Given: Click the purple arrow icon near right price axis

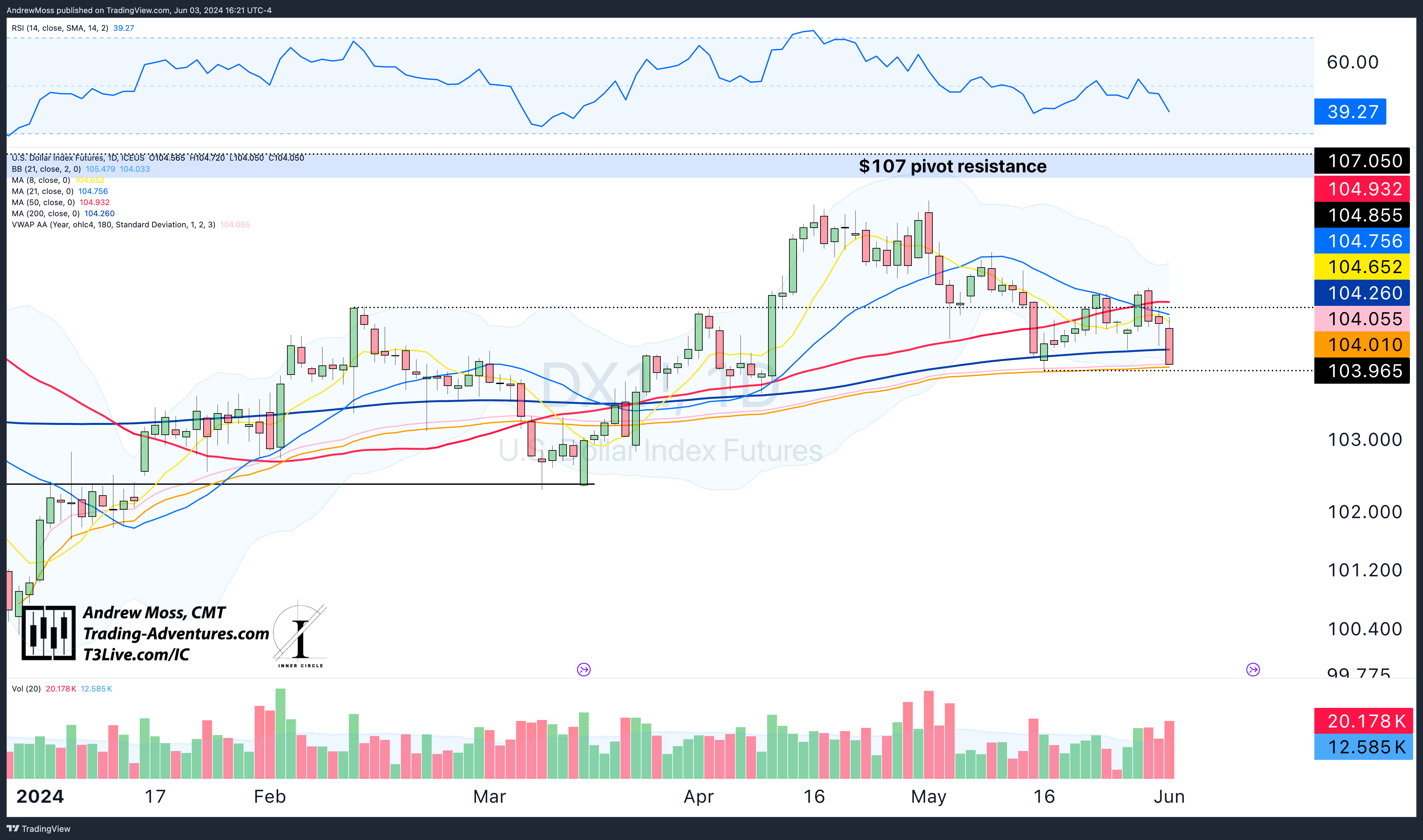Looking at the screenshot, I should coord(1253,670).
